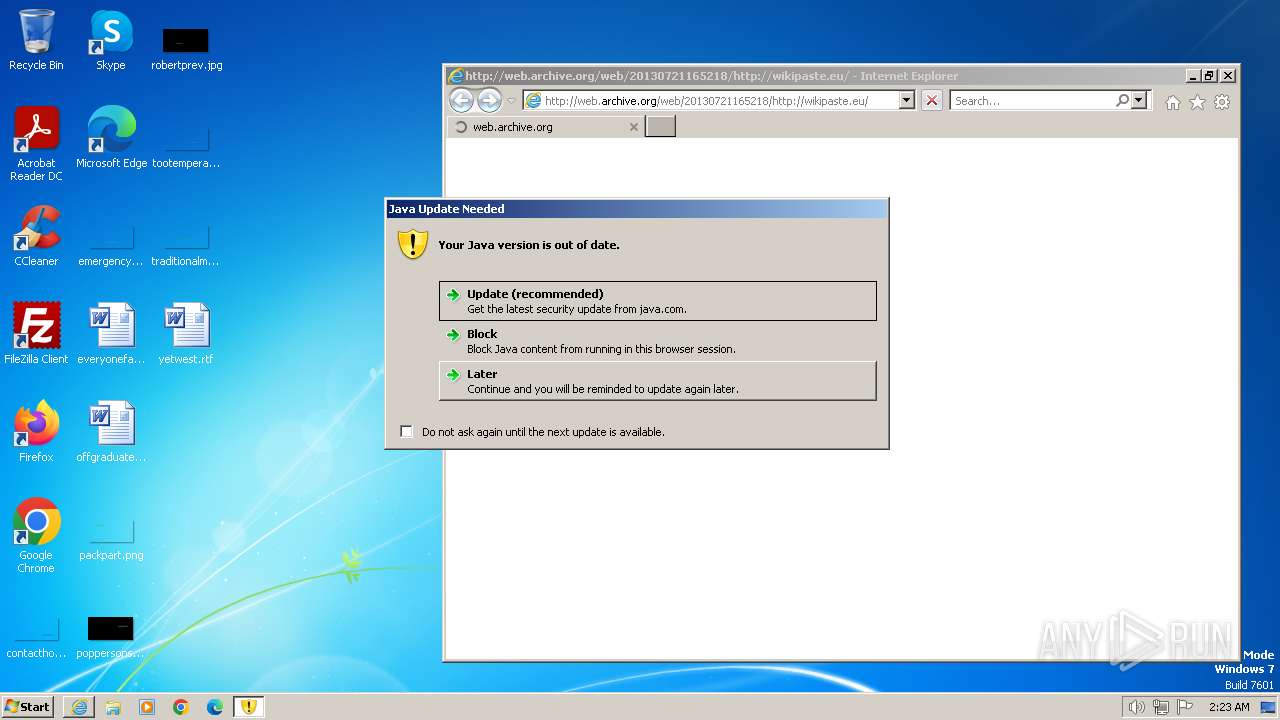Screen dimensions: 1280x720
Task: Open a new blank tab
Action: pyautogui.click(x=660, y=126)
